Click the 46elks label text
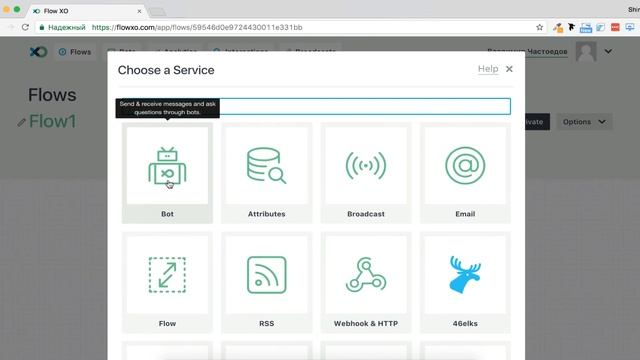This screenshot has width=640, height=360. click(465, 323)
